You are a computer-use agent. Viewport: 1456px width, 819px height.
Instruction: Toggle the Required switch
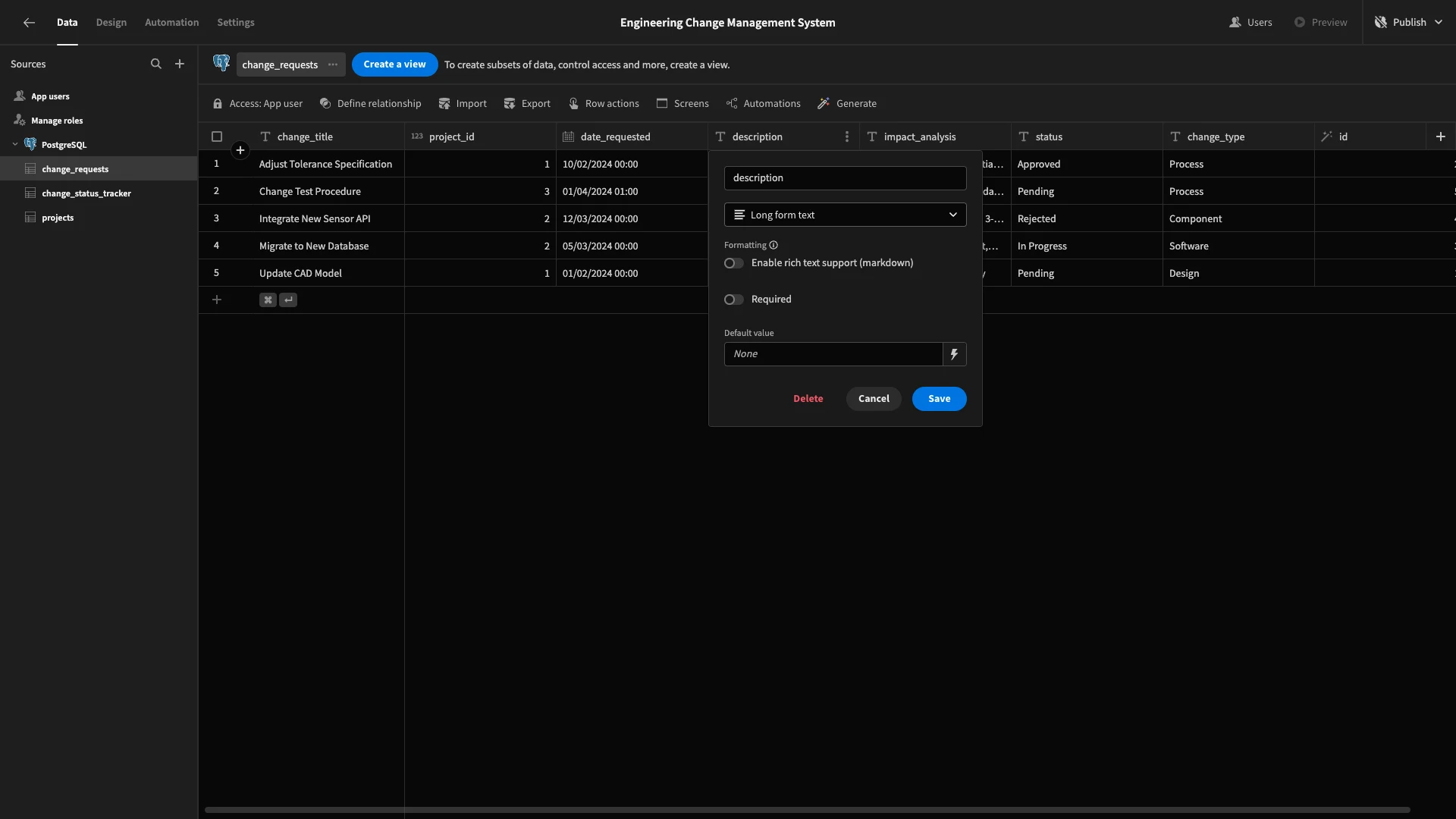click(x=733, y=300)
